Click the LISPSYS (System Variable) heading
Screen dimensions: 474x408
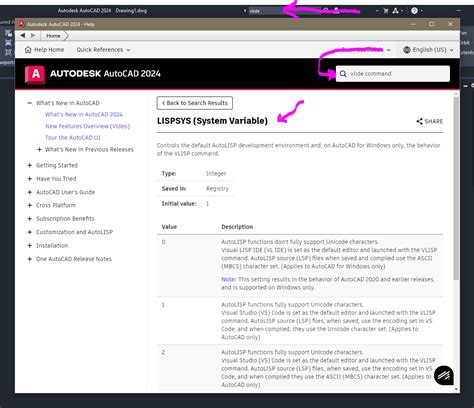click(212, 121)
